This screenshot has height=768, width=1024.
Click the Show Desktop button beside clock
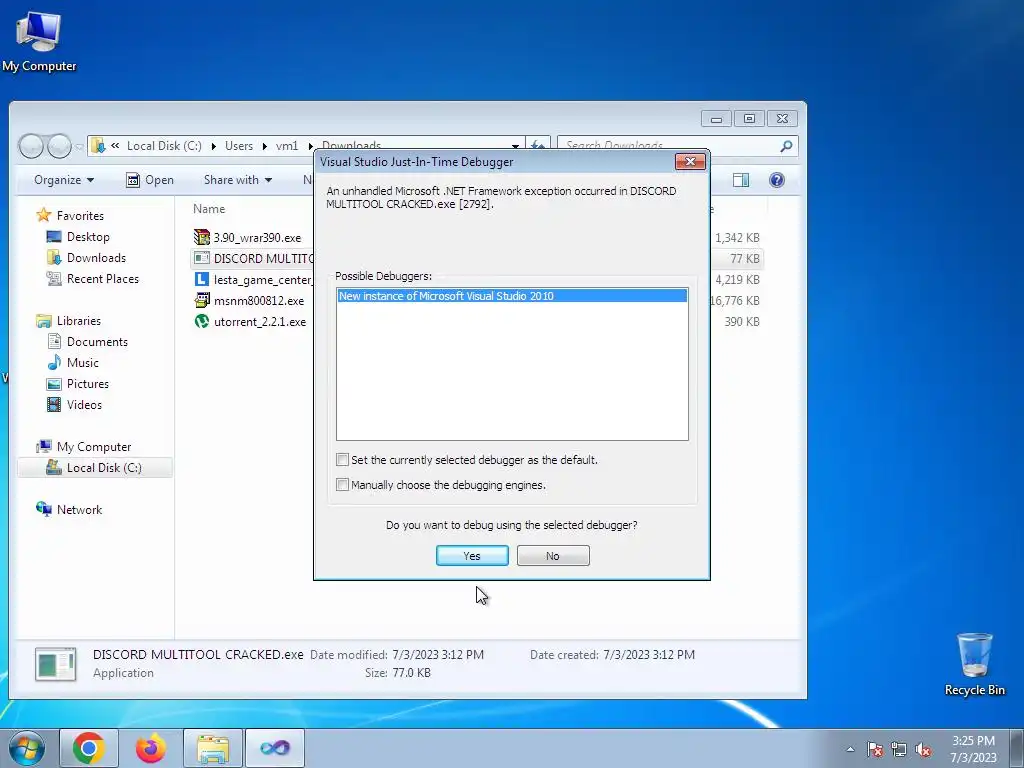coord(1016,748)
